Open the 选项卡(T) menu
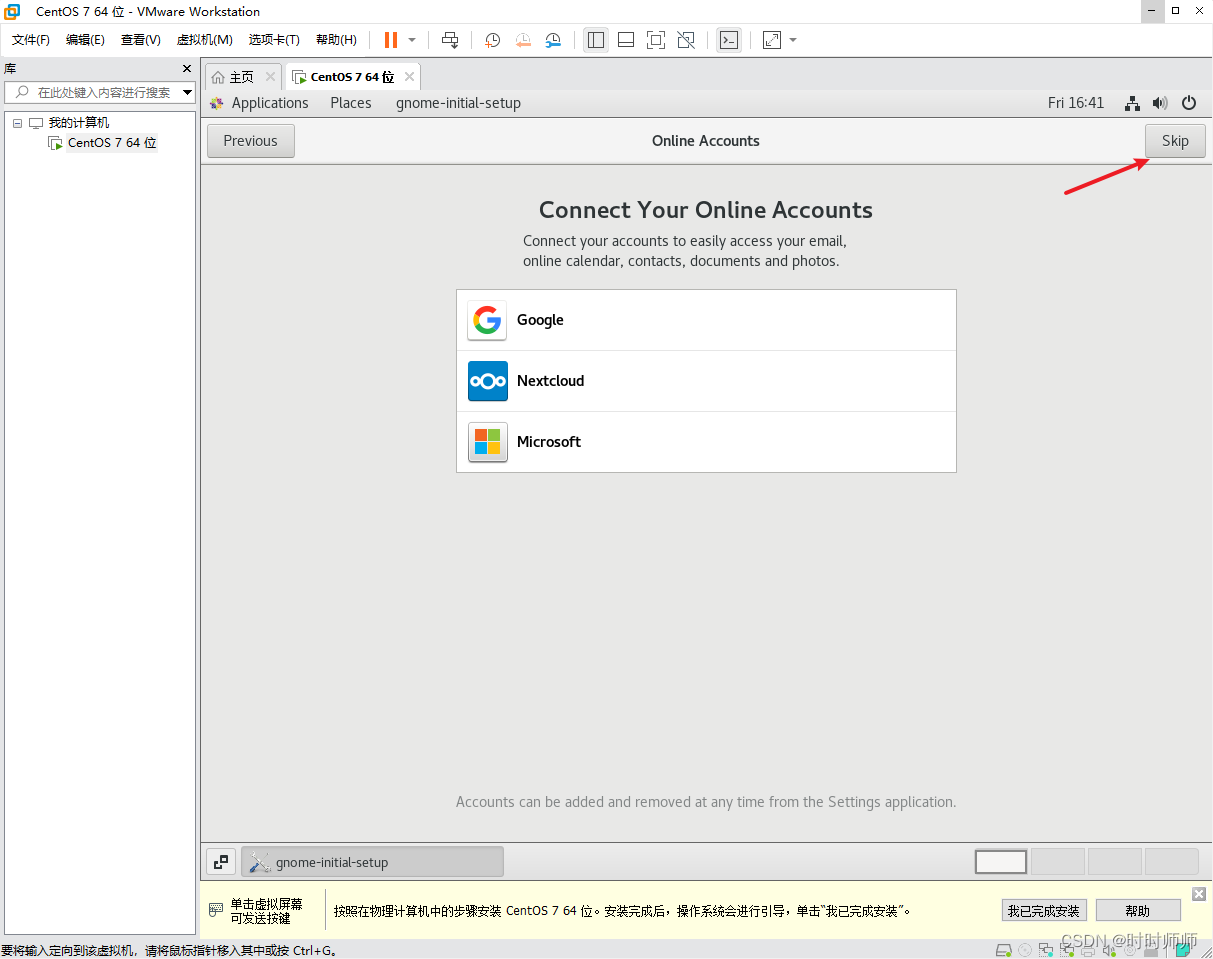The image size is (1213, 959). point(275,40)
